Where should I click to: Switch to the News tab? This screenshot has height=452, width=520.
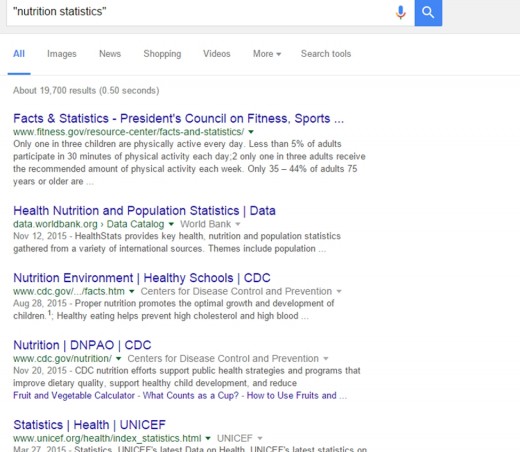point(110,54)
